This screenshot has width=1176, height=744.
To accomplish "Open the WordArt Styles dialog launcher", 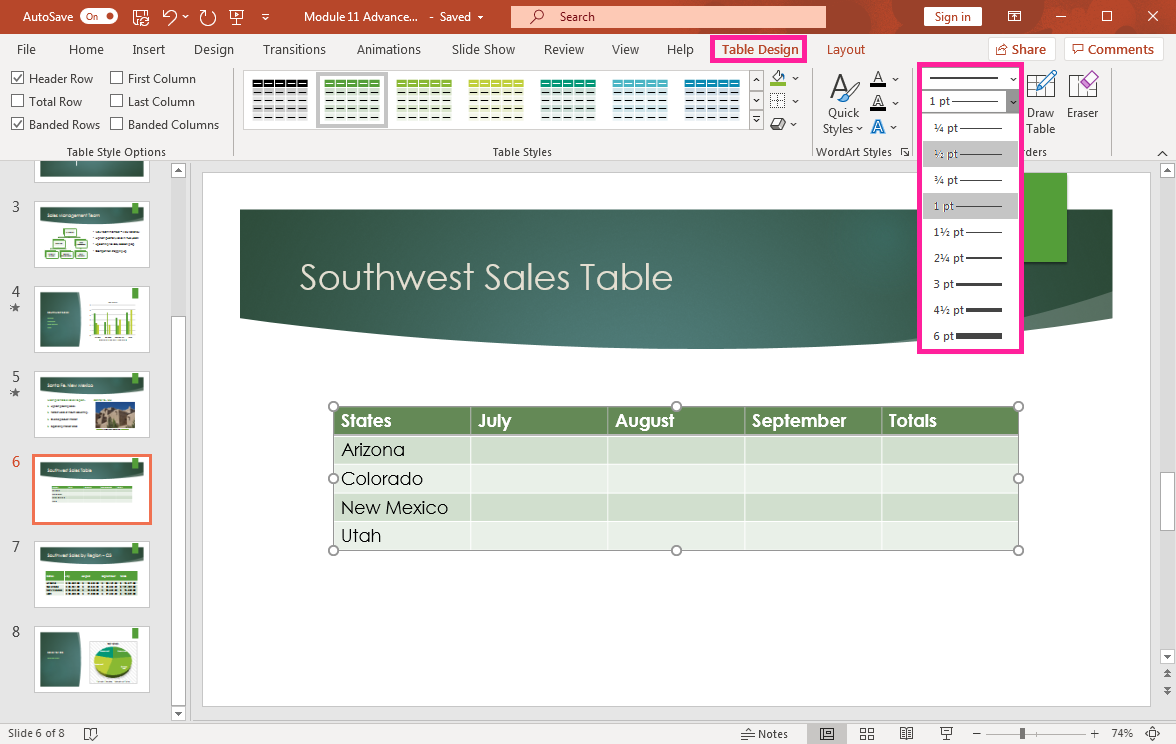I will point(905,152).
